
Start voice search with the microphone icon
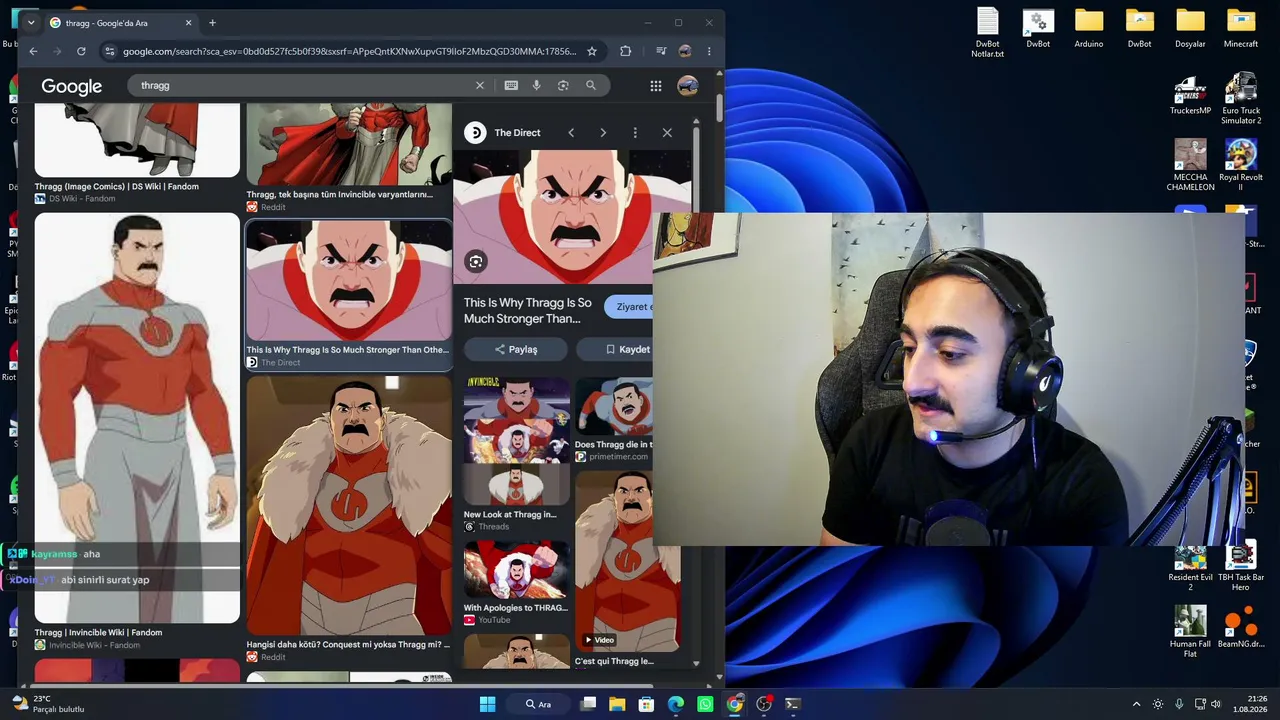[537, 86]
